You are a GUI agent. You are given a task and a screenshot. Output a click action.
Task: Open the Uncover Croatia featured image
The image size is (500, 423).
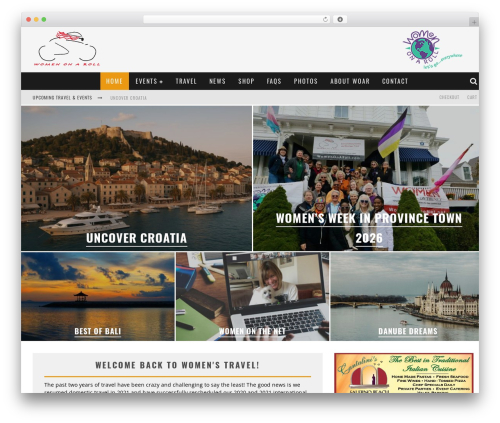tap(136, 178)
